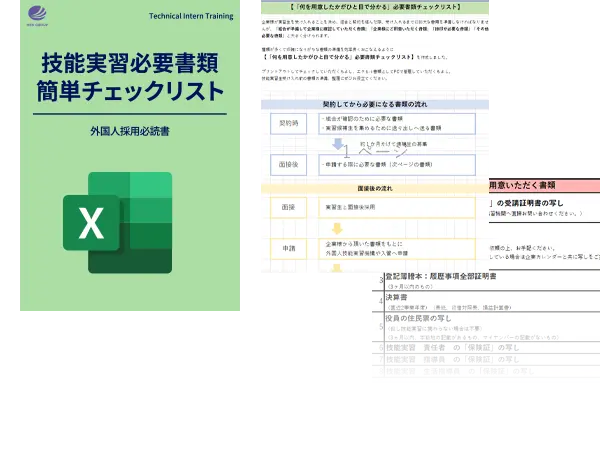Click the large Excel icon on the cover
Screen dimensions: 600x468
117,223
